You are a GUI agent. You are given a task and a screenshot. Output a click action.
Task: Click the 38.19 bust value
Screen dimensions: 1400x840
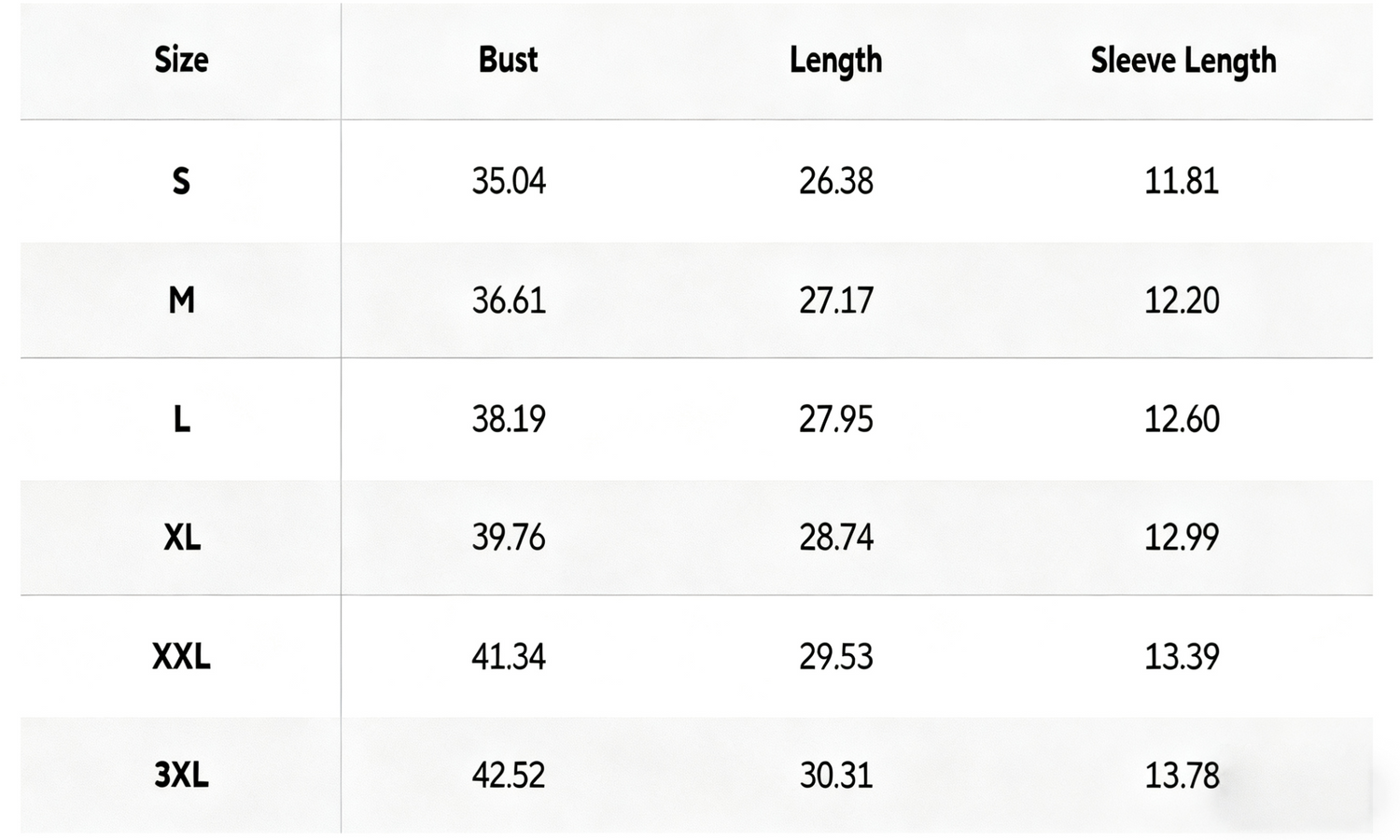508,419
